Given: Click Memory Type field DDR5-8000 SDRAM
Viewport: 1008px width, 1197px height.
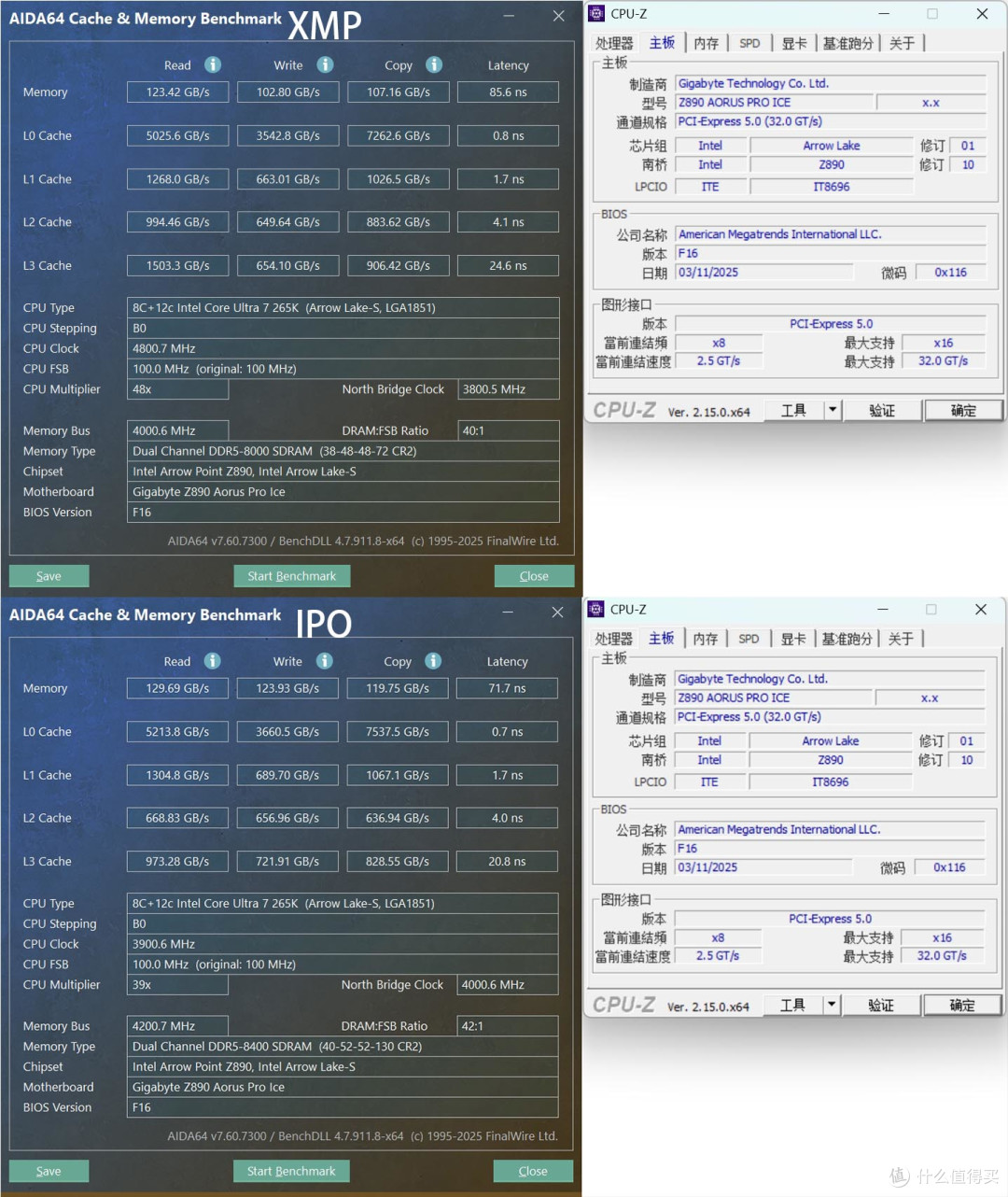Looking at the screenshot, I should coord(343,451).
